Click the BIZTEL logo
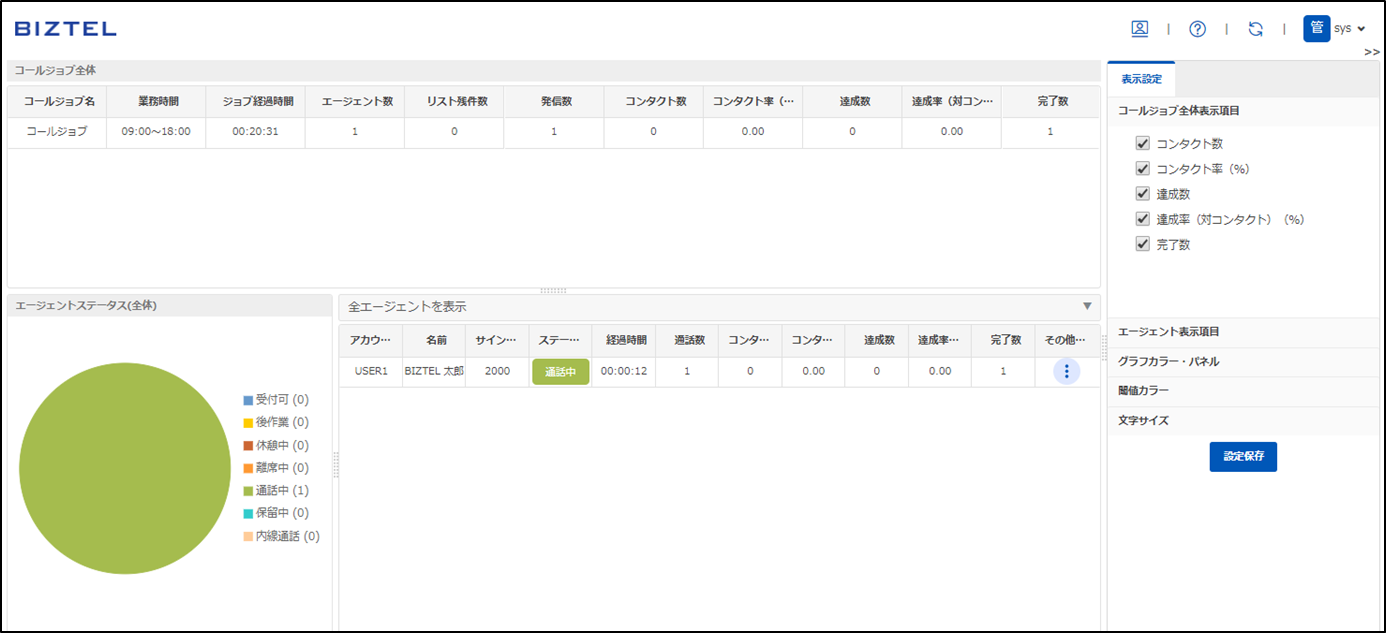 click(x=64, y=29)
